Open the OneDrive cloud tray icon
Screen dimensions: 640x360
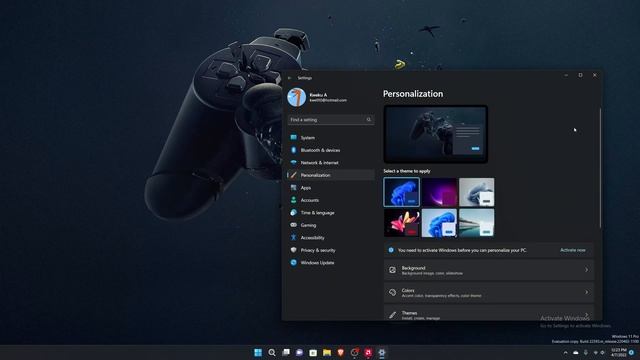pyautogui.click(x=576, y=353)
